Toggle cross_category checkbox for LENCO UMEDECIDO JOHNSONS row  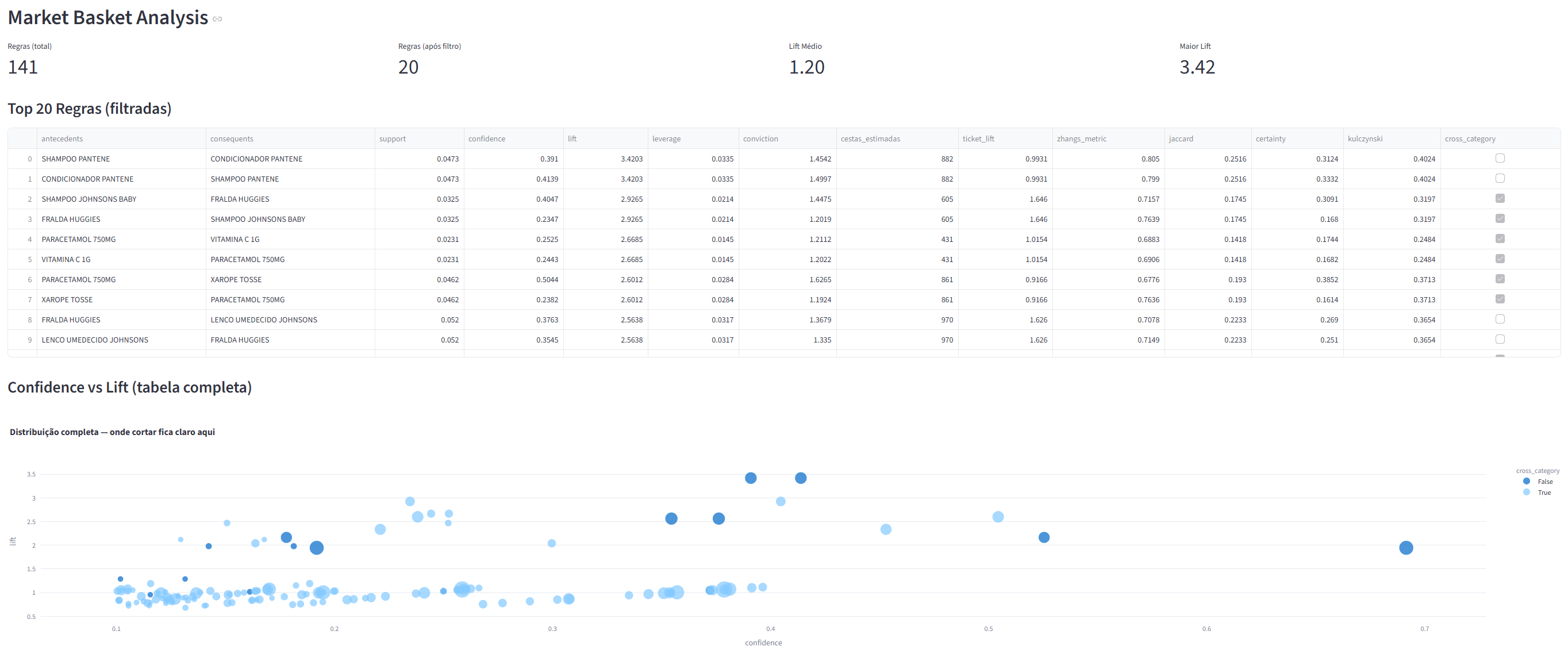[1500, 339]
